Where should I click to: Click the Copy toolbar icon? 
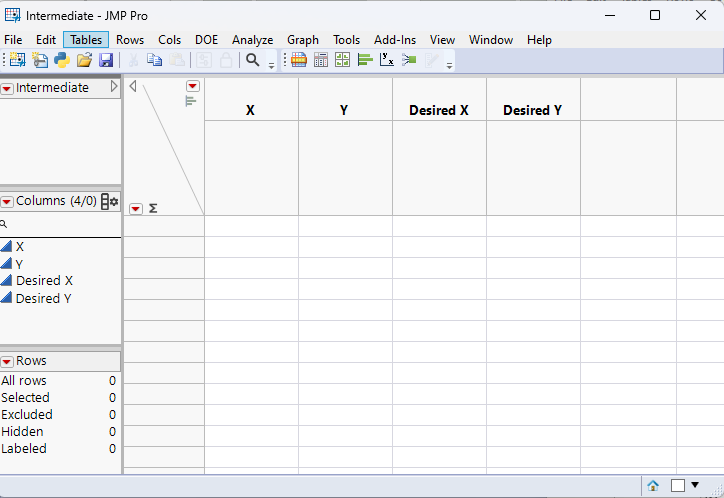[x=155, y=60]
